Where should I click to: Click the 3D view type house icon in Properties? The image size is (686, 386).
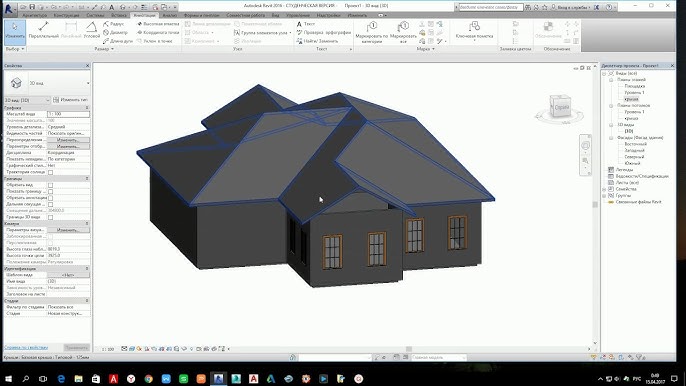[16, 83]
